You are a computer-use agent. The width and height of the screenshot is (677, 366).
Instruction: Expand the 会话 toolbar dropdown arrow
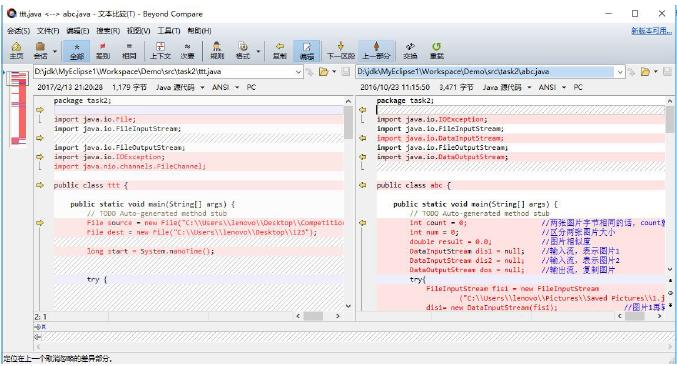(x=55, y=51)
